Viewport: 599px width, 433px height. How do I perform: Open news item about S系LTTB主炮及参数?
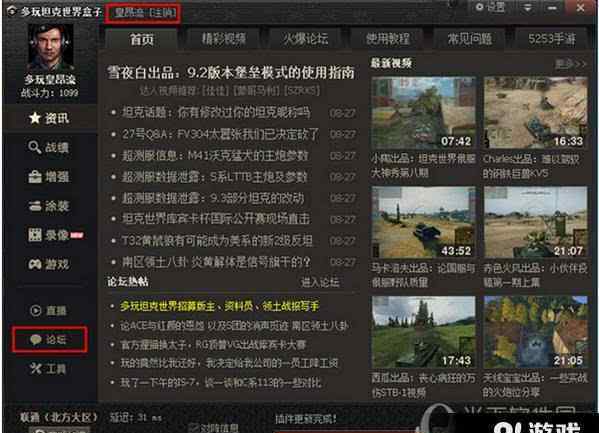pyautogui.click(x=215, y=177)
